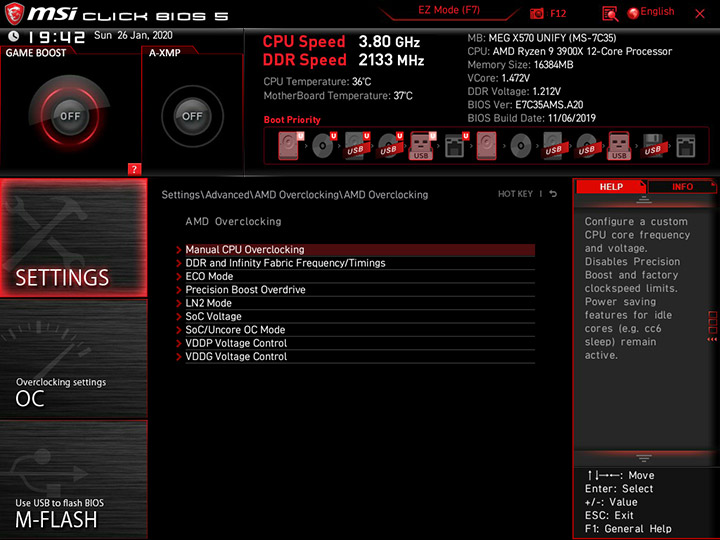Click the BIOS Ver E7C35AMS.A20 text

click(x=525, y=104)
